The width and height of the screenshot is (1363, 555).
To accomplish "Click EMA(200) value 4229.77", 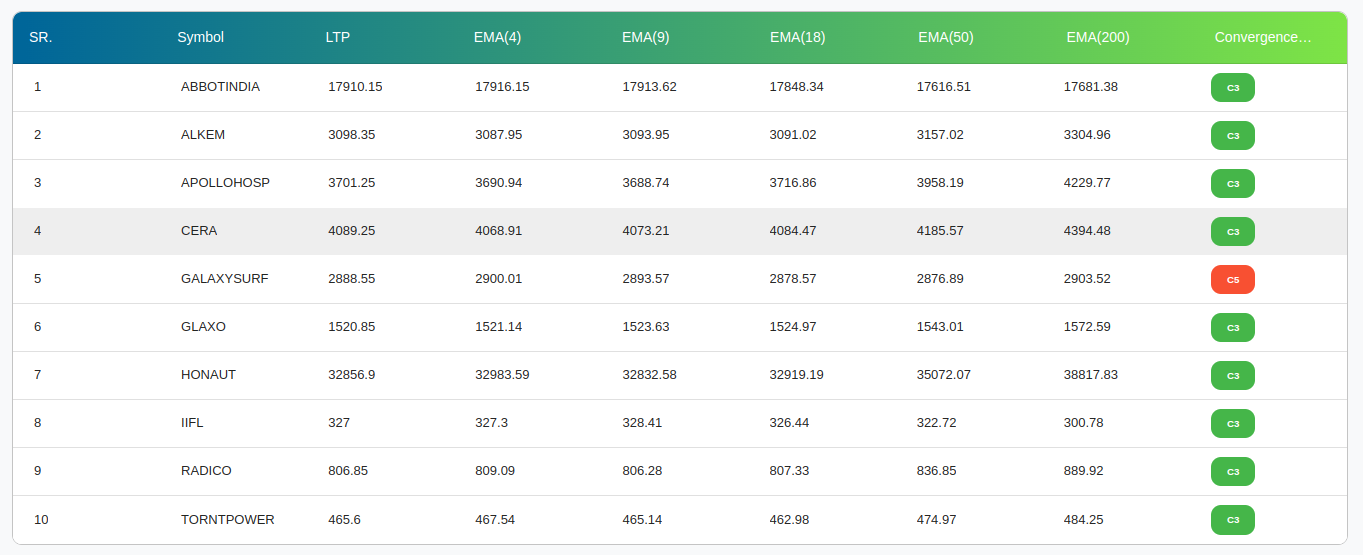I will coord(1088,183).
